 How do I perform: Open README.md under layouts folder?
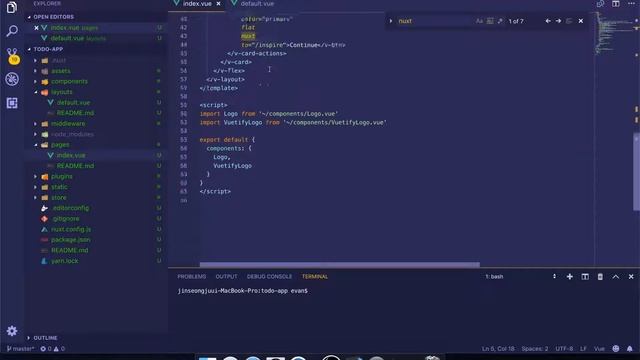(x=75, y=113)
